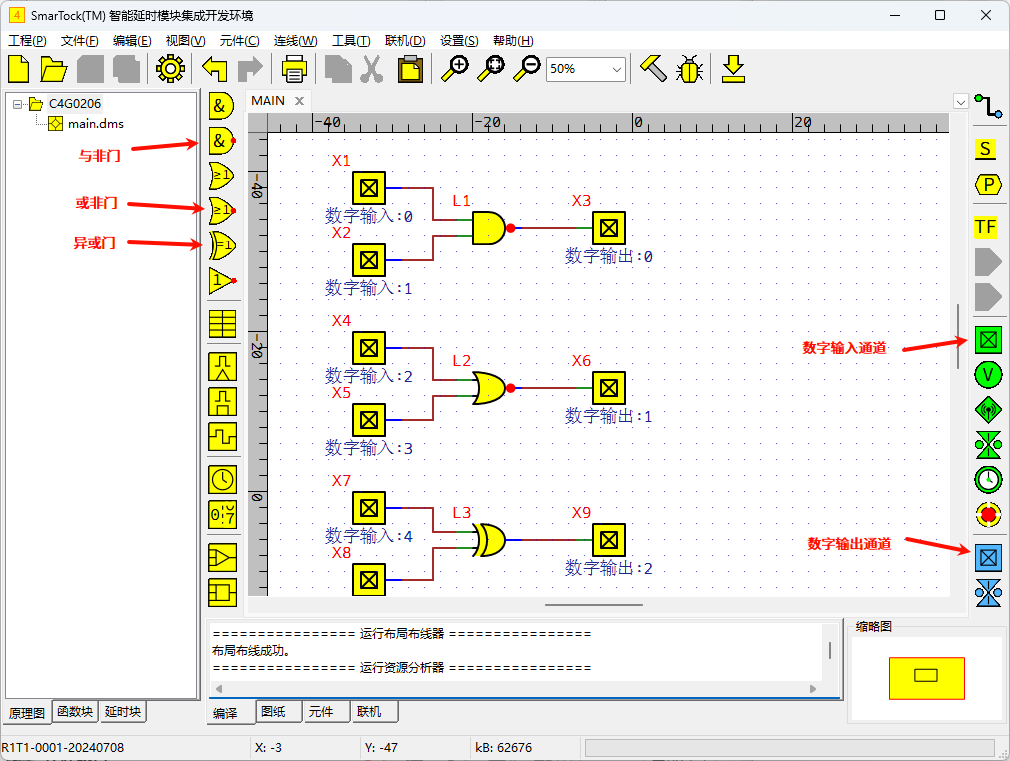This screenshot has height=761, width=1010.
Task: Open the 视图(V) menu
Action: [x=186, y=41]
